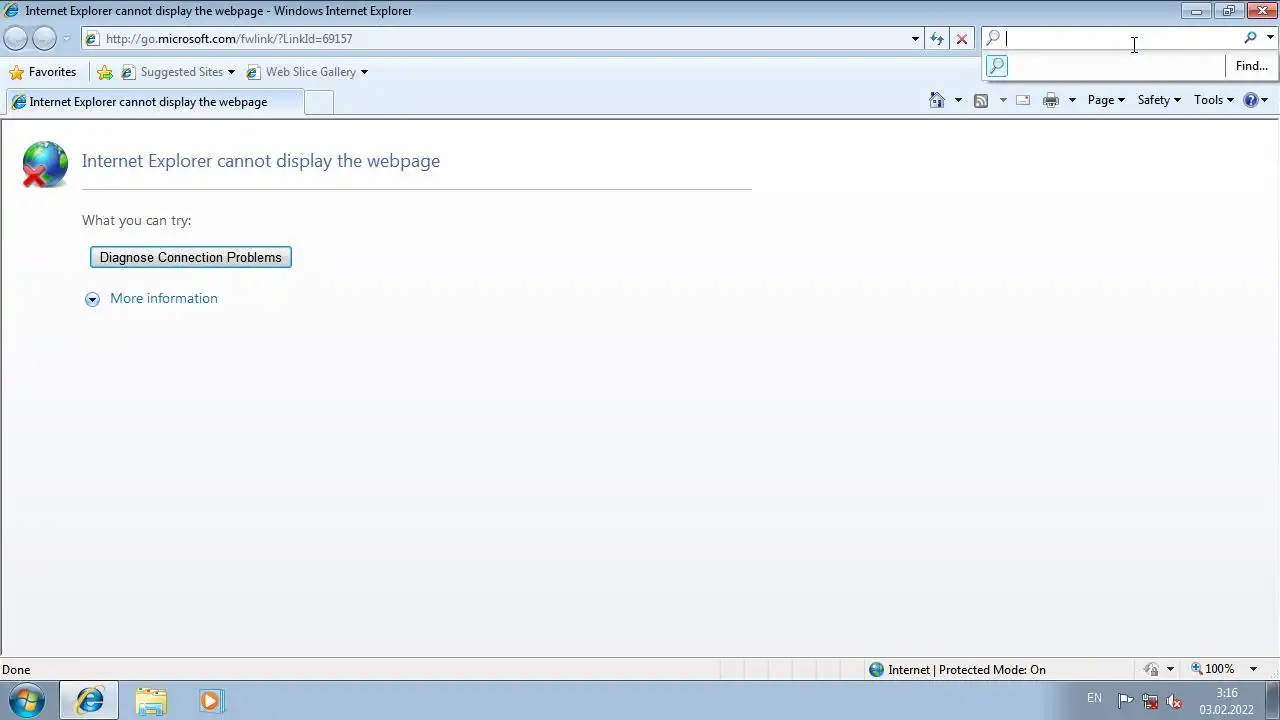Open a new tab

click(x=318, y=102)
